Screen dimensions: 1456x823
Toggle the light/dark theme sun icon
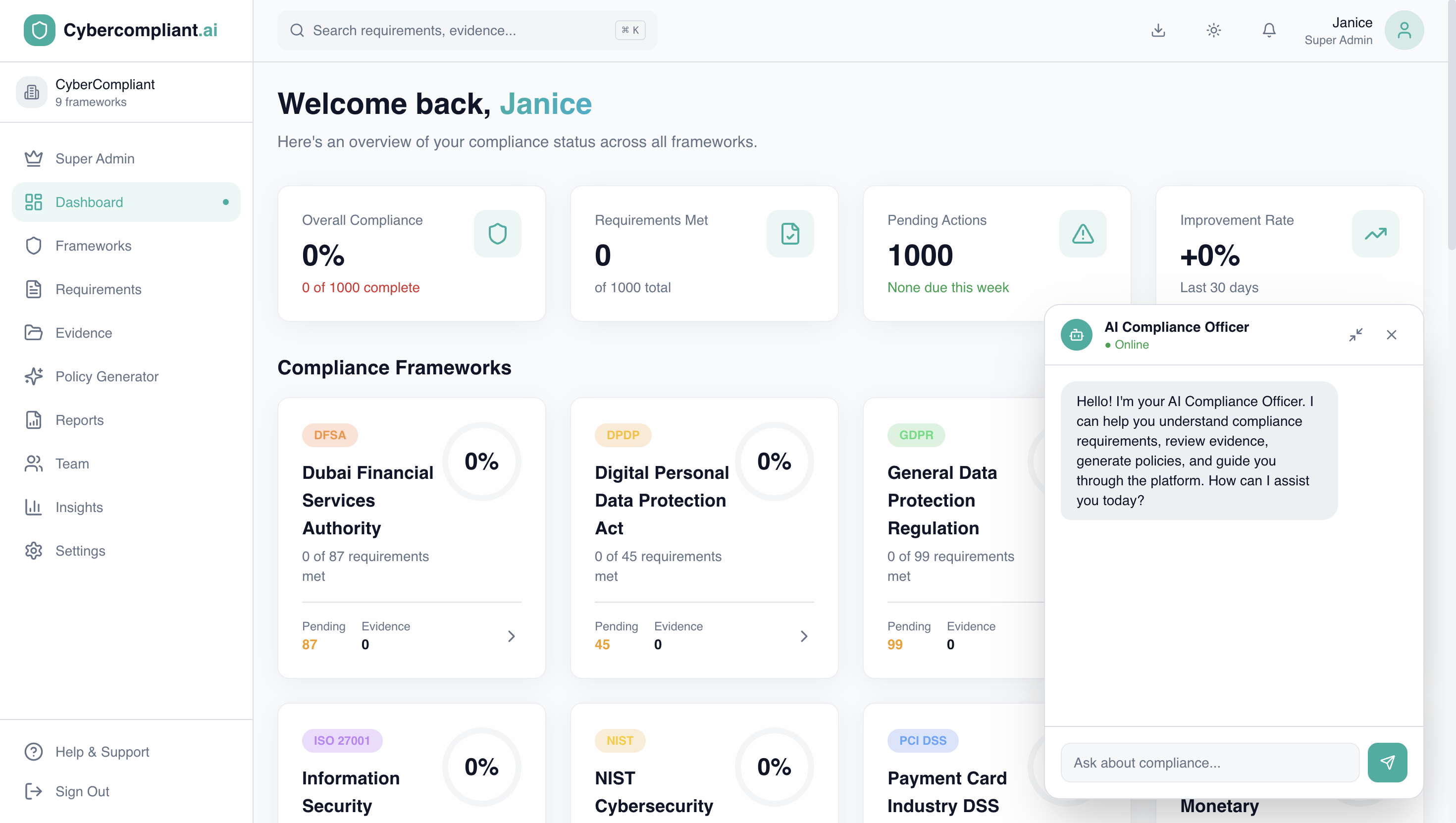tap(1213, 30)
